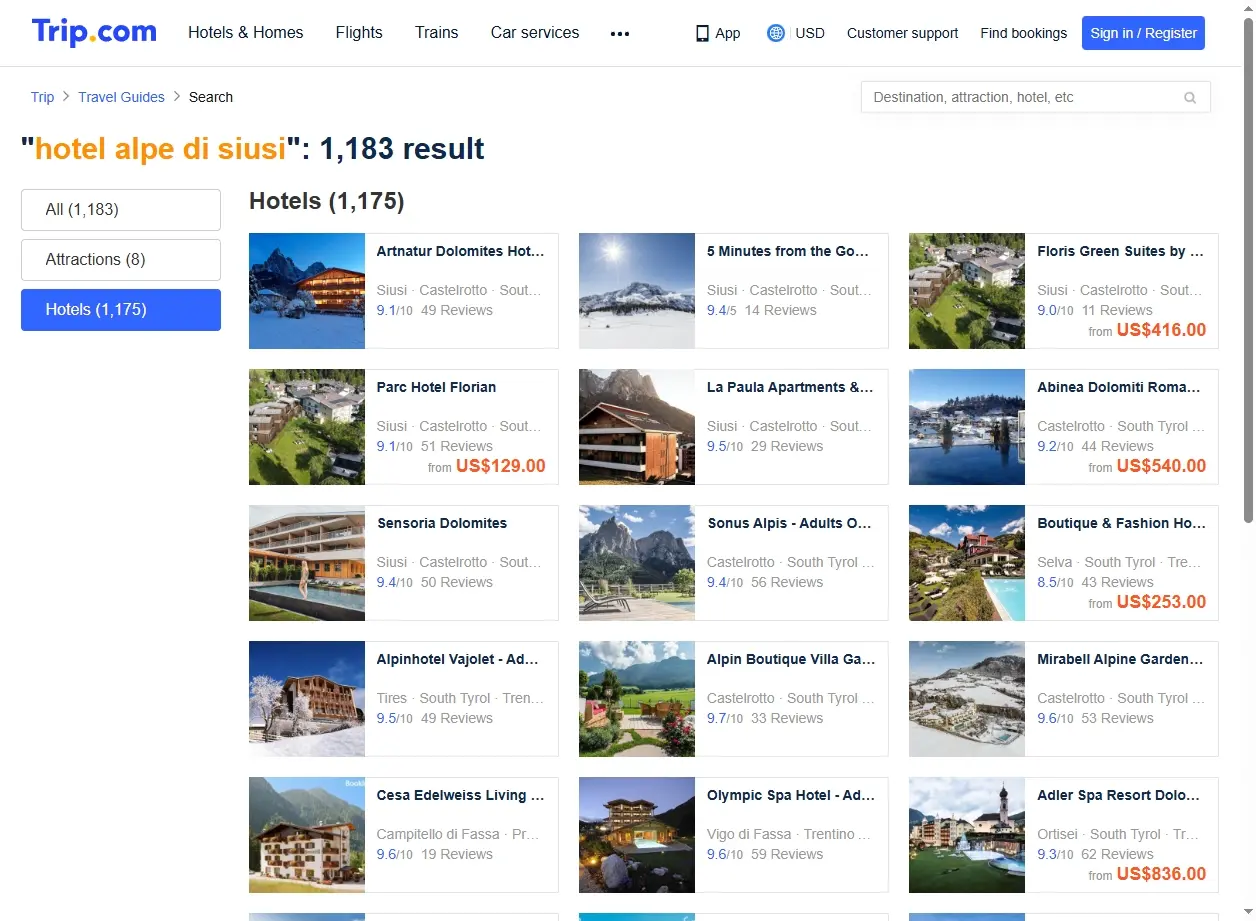Screen dimensions: 1256x921
Task: Select the Attractions (8) filter tab
Action: click(121, 260)
